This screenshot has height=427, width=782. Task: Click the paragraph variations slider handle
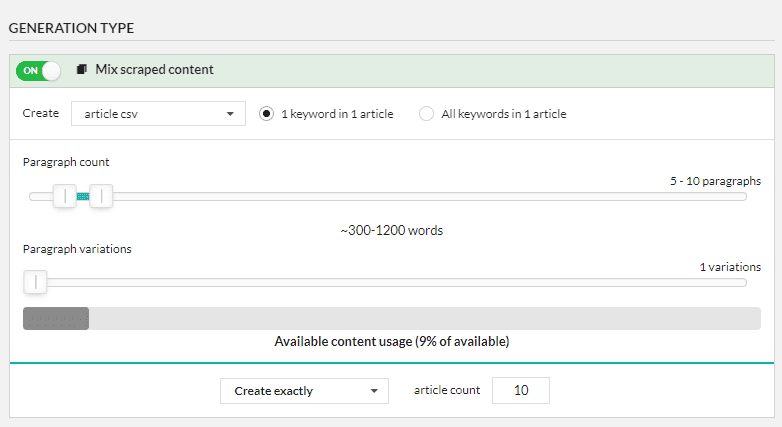pyautogui.click(x=35, y=282)
